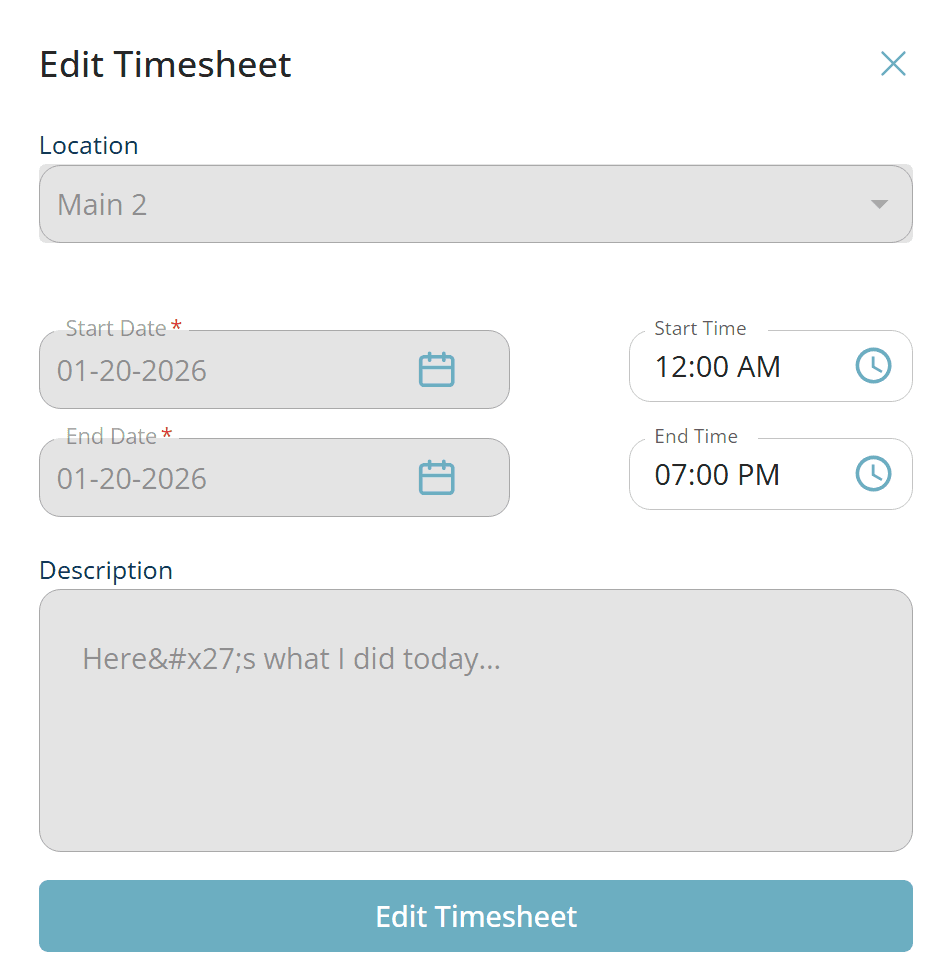Expand the Location dropdown arrow
Image resolution: width=944 pixels, height=968 pixels.
tap(879, 204)
